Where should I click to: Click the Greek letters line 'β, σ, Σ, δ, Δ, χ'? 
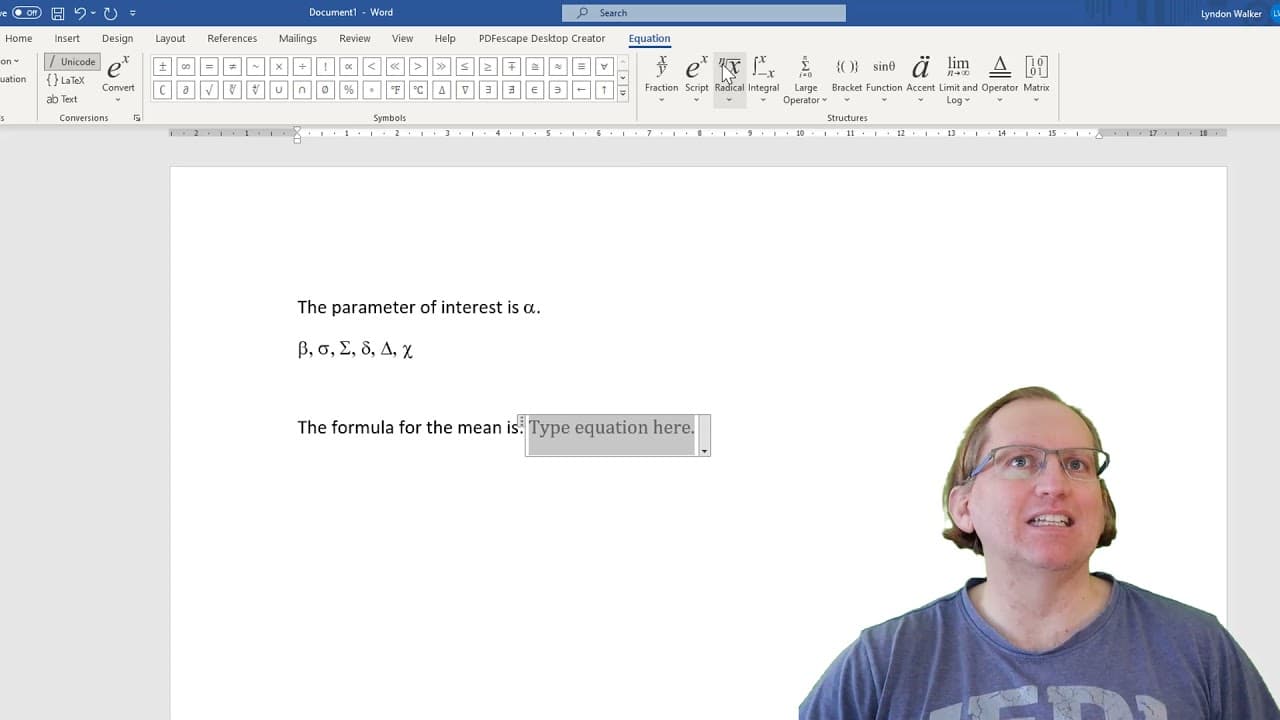click(355, 349)
